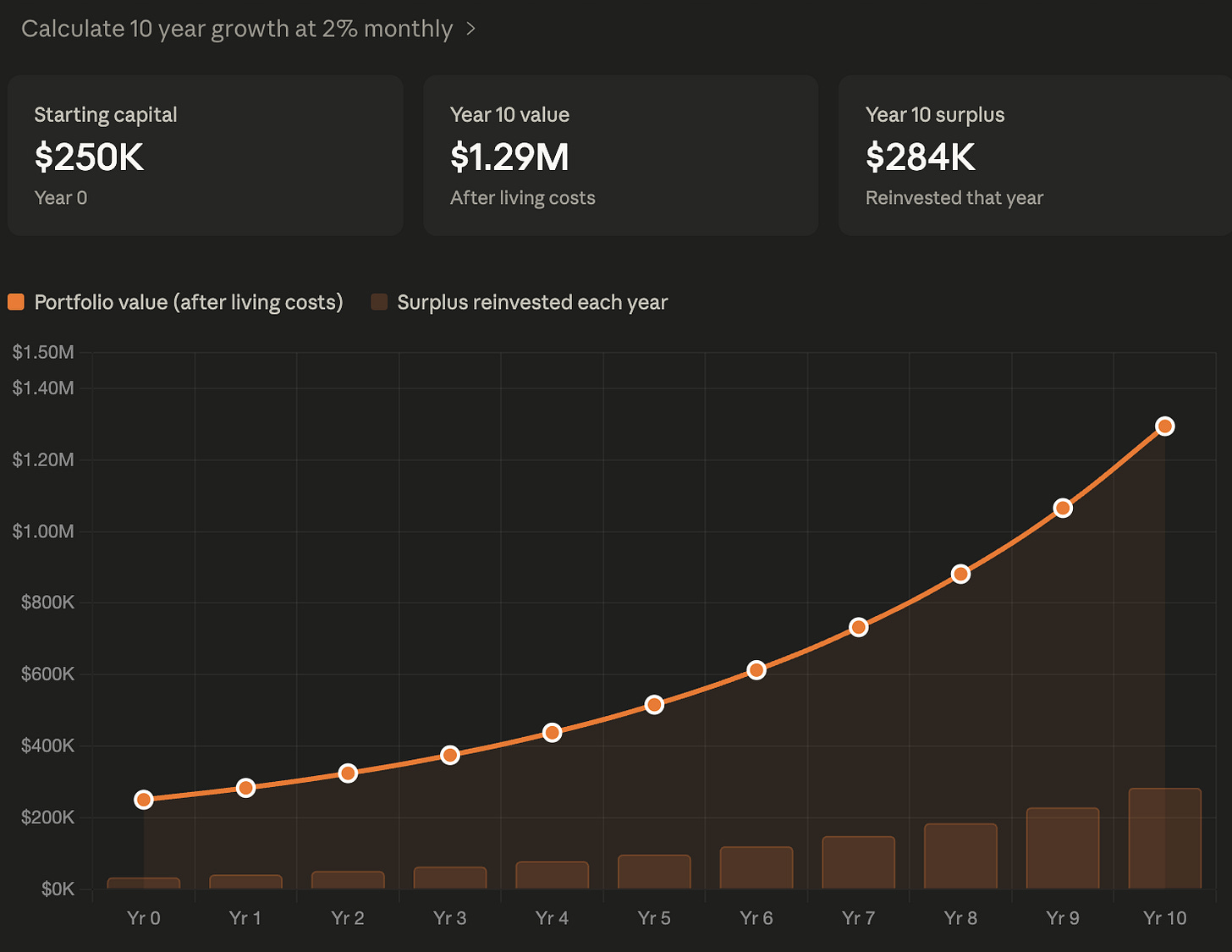
Task: Click the Yr 7 line data point
Action: point(859,627)
